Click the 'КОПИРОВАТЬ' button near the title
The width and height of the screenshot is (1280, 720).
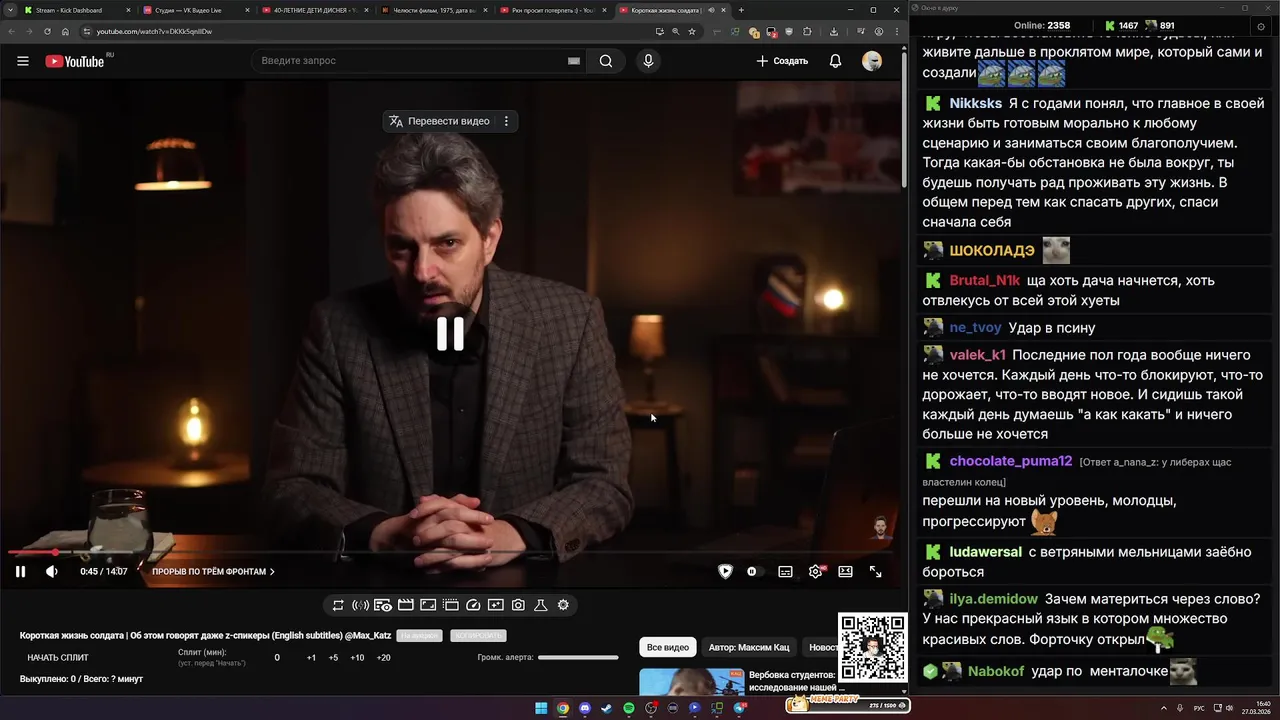pyautogui.click(x=478, y=636)
